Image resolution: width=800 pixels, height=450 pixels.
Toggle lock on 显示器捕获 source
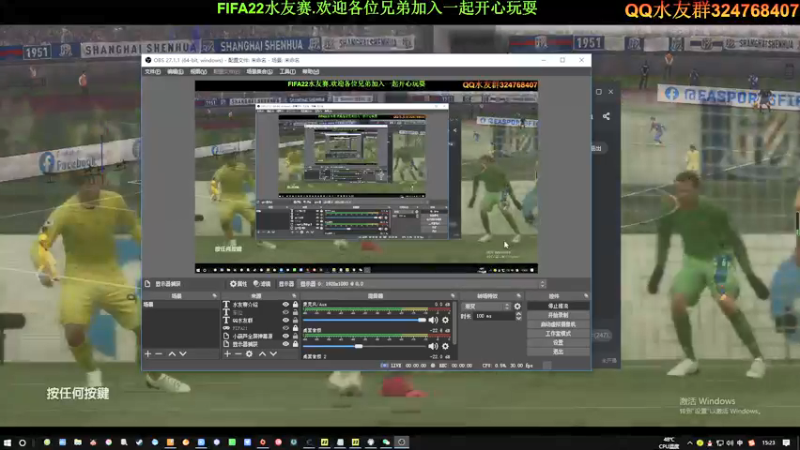coord(295,344)
